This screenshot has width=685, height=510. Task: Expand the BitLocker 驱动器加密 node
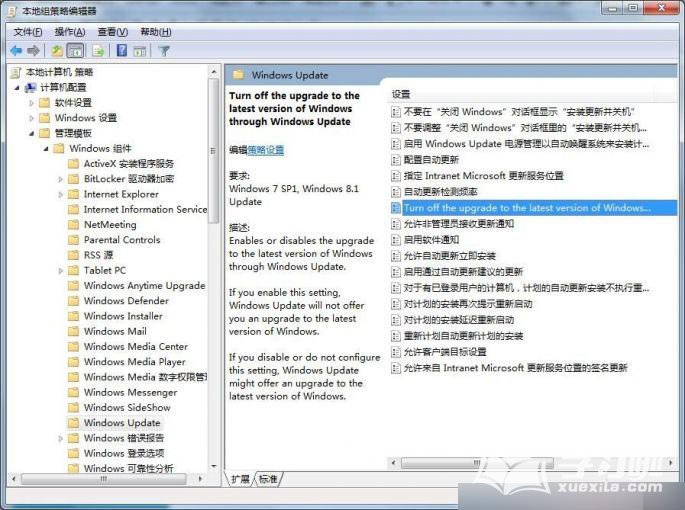click(60, 179)
